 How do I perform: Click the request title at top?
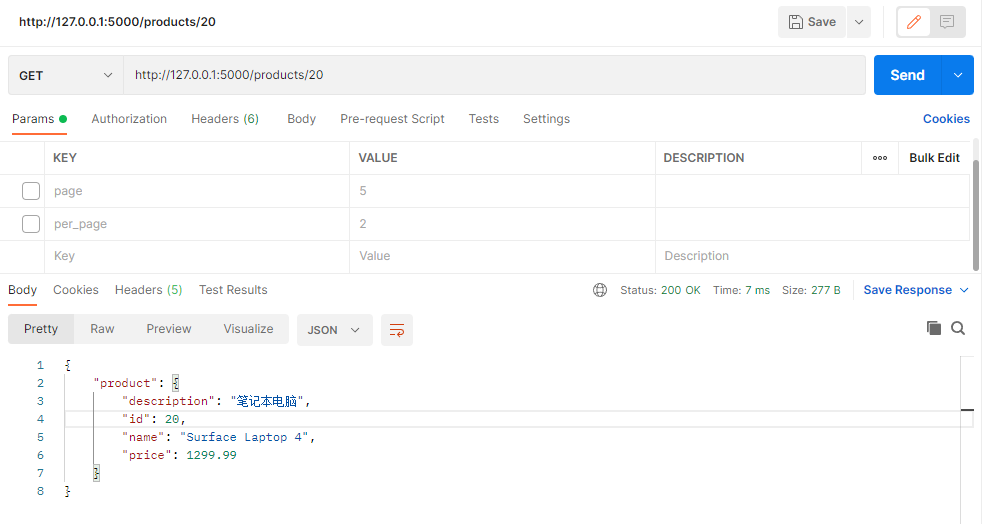click(117, 22)
